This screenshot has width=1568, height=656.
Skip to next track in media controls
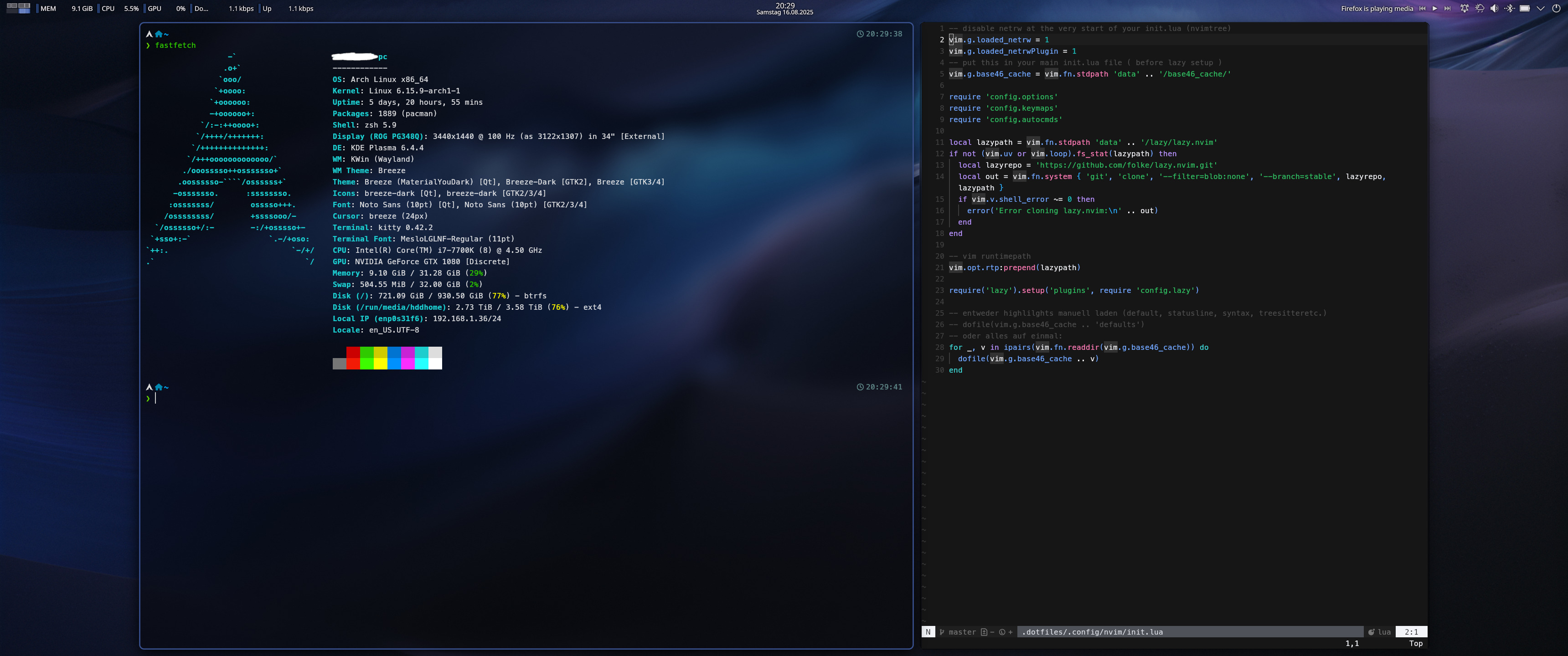(1447, 9)
